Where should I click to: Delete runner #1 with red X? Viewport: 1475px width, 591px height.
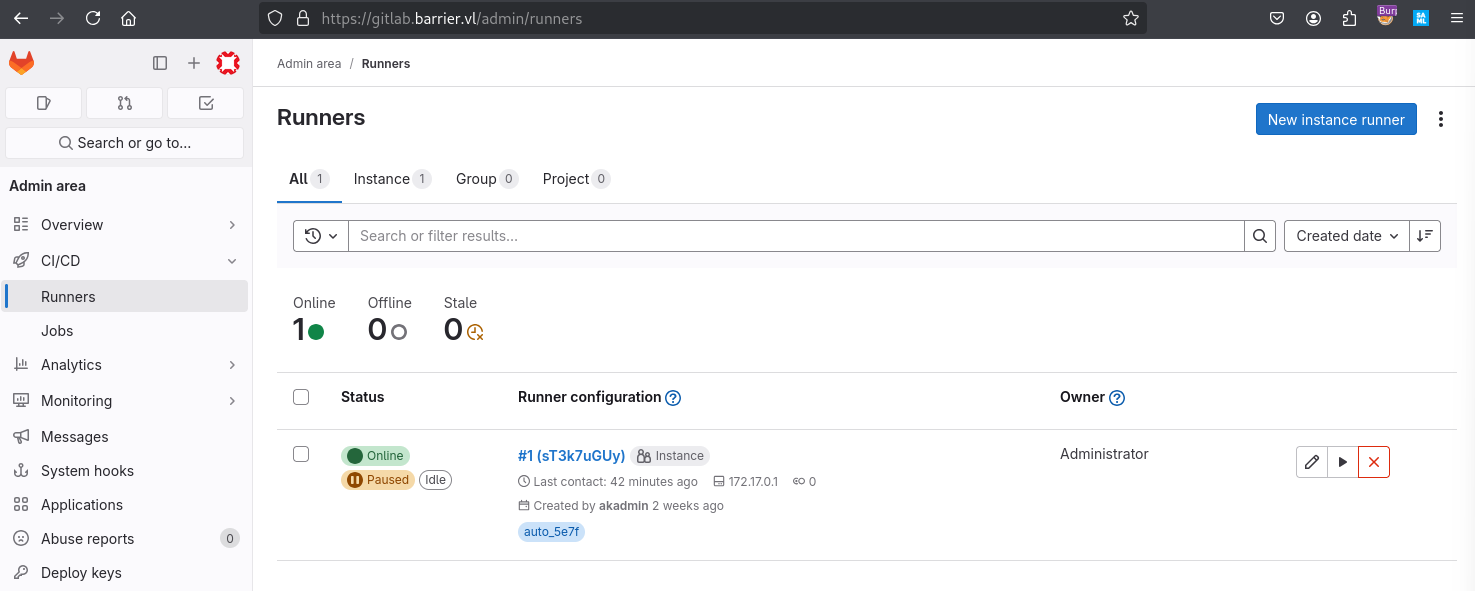pos(1374,462)
